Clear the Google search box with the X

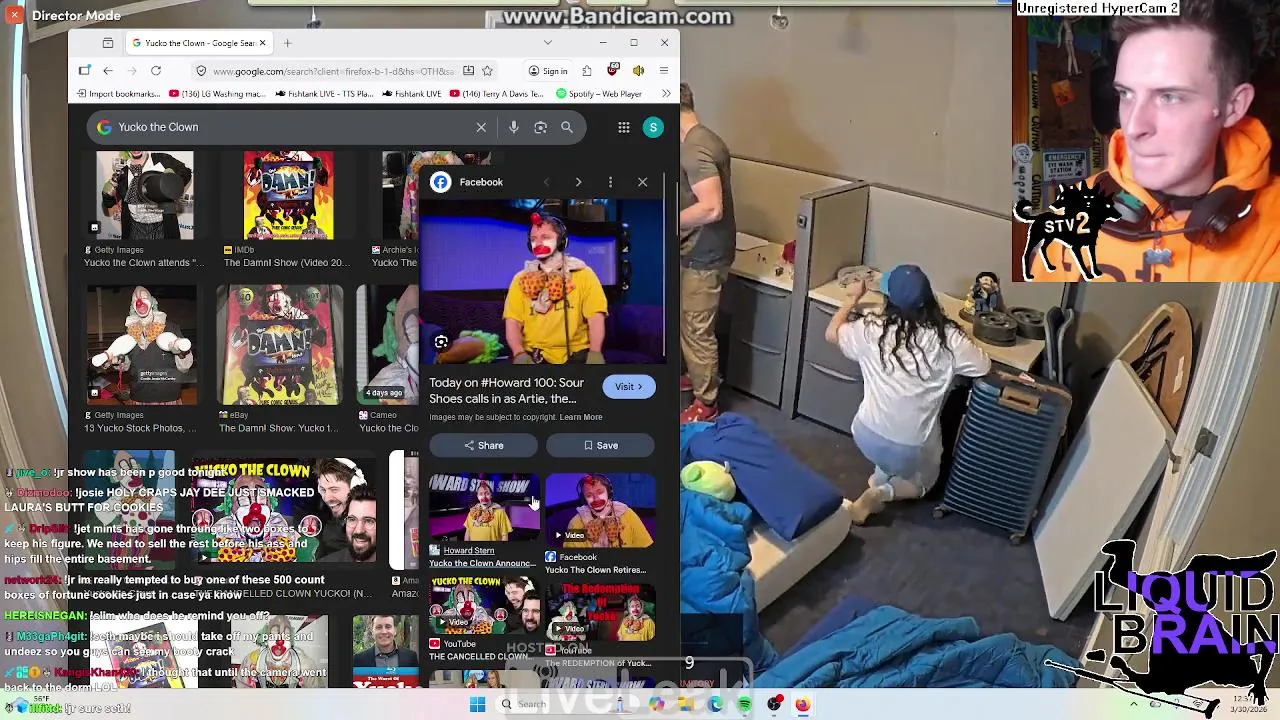pyautogui.click(x=481, y=127)
